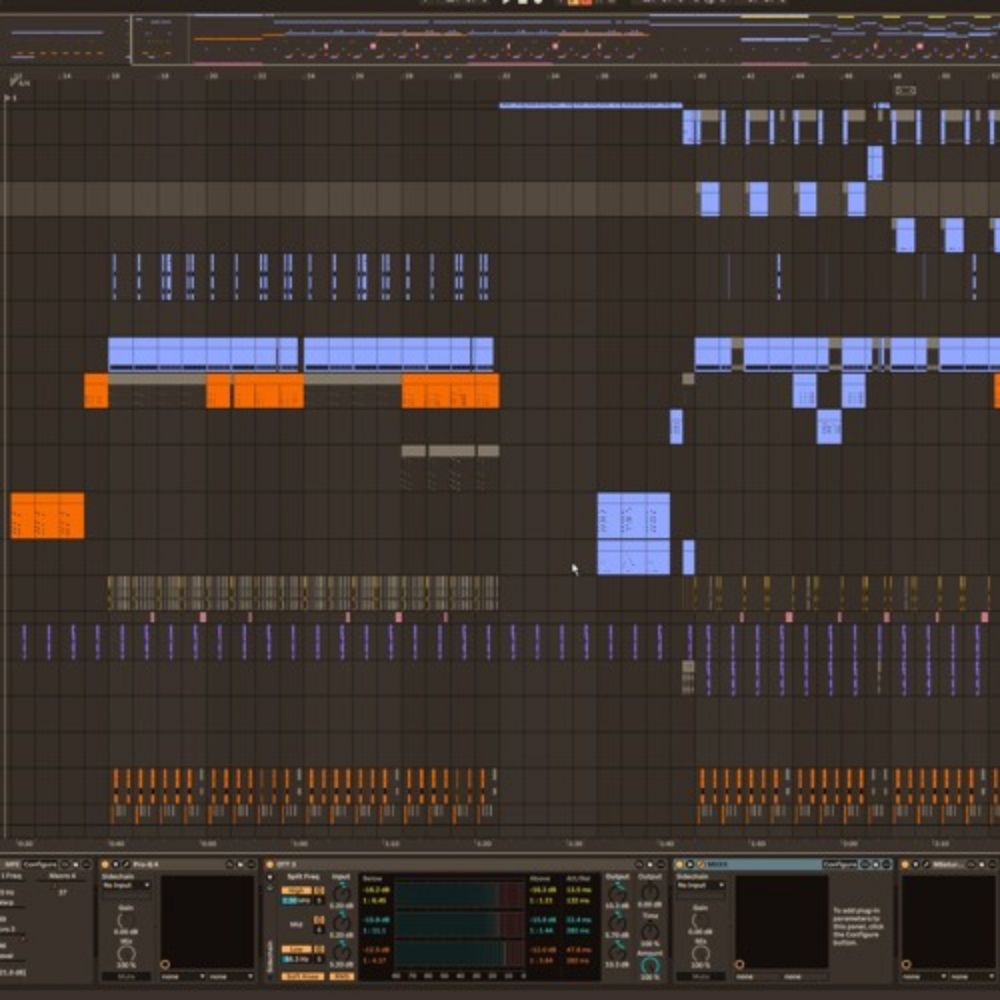Image resolution: width=1000 pixels, height=1000 pixels.
Task: Click the Pro-Q 4 Gain knob
Action: click(x=125, y=920)
